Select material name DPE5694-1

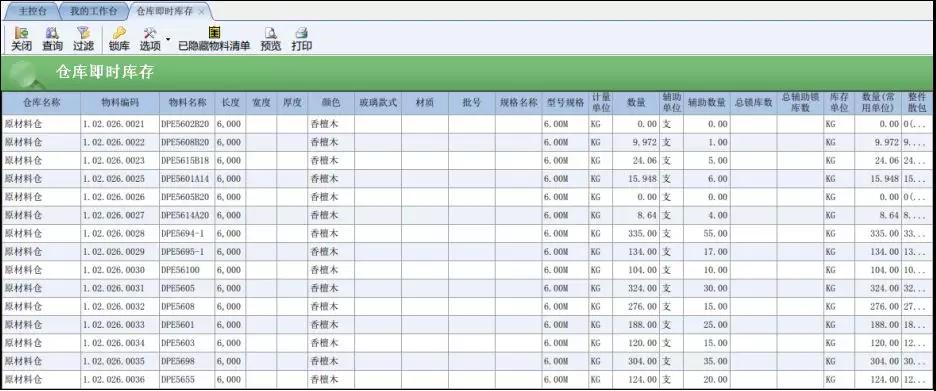(x=187, y=233)
